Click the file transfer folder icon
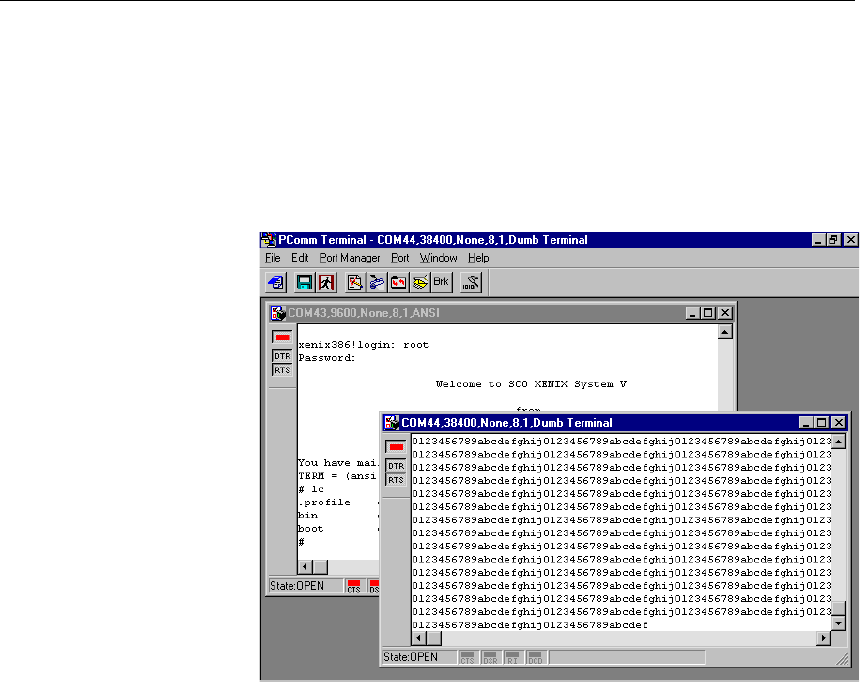The height and width of the screenshot is (682, 860). 398,283
